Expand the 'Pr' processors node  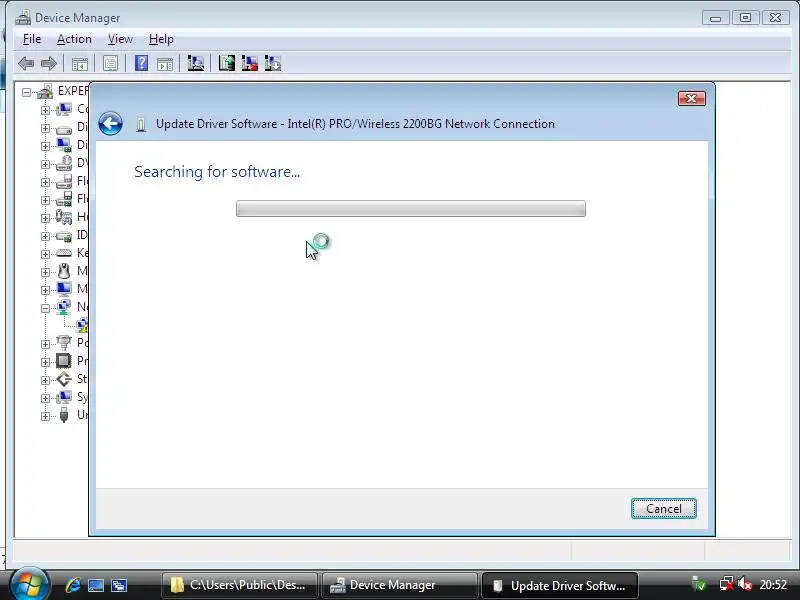(x=45, y=362)
